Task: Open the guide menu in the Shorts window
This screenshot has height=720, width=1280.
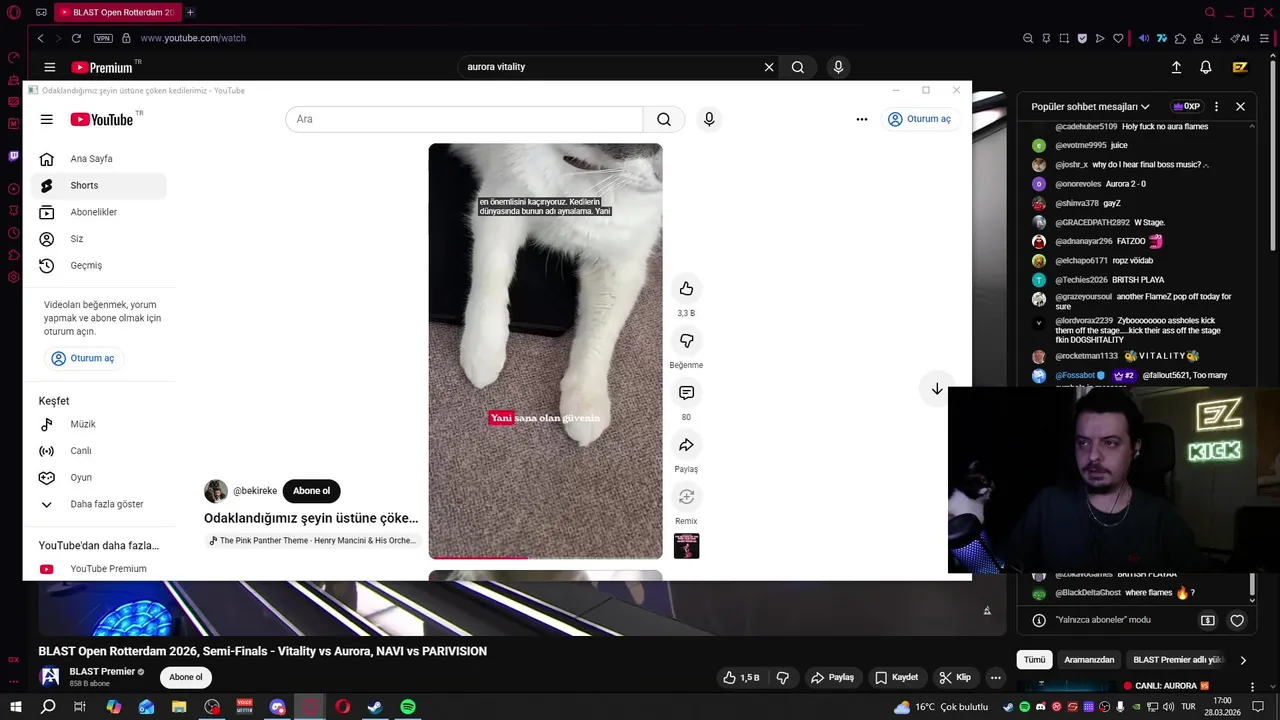Action: [x=46, y=119]
